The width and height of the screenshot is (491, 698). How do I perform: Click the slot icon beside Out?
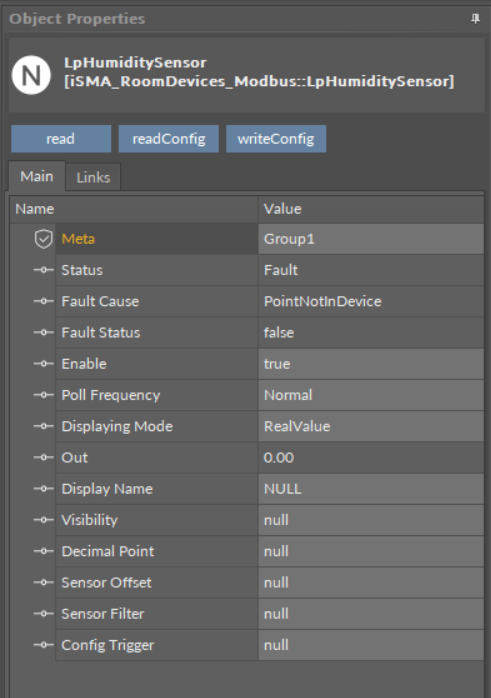pos(44,457)
